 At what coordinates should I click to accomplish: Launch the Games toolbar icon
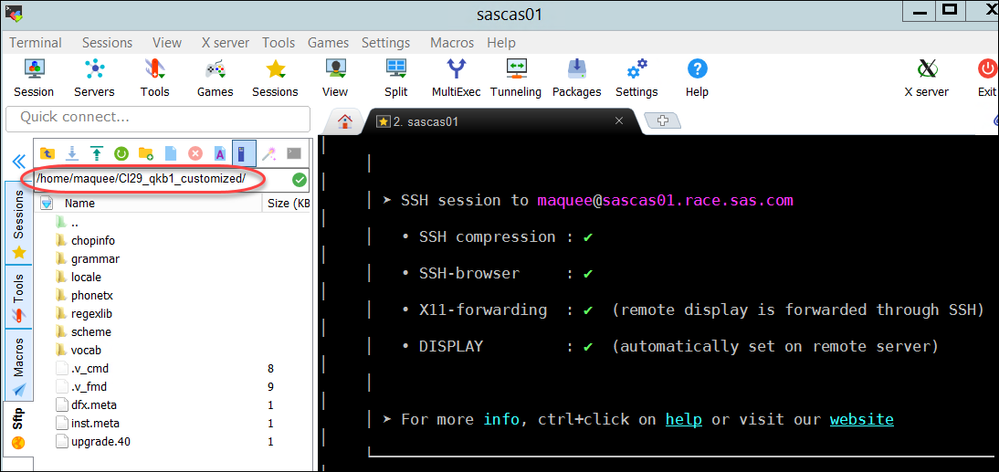coord(215,78)
